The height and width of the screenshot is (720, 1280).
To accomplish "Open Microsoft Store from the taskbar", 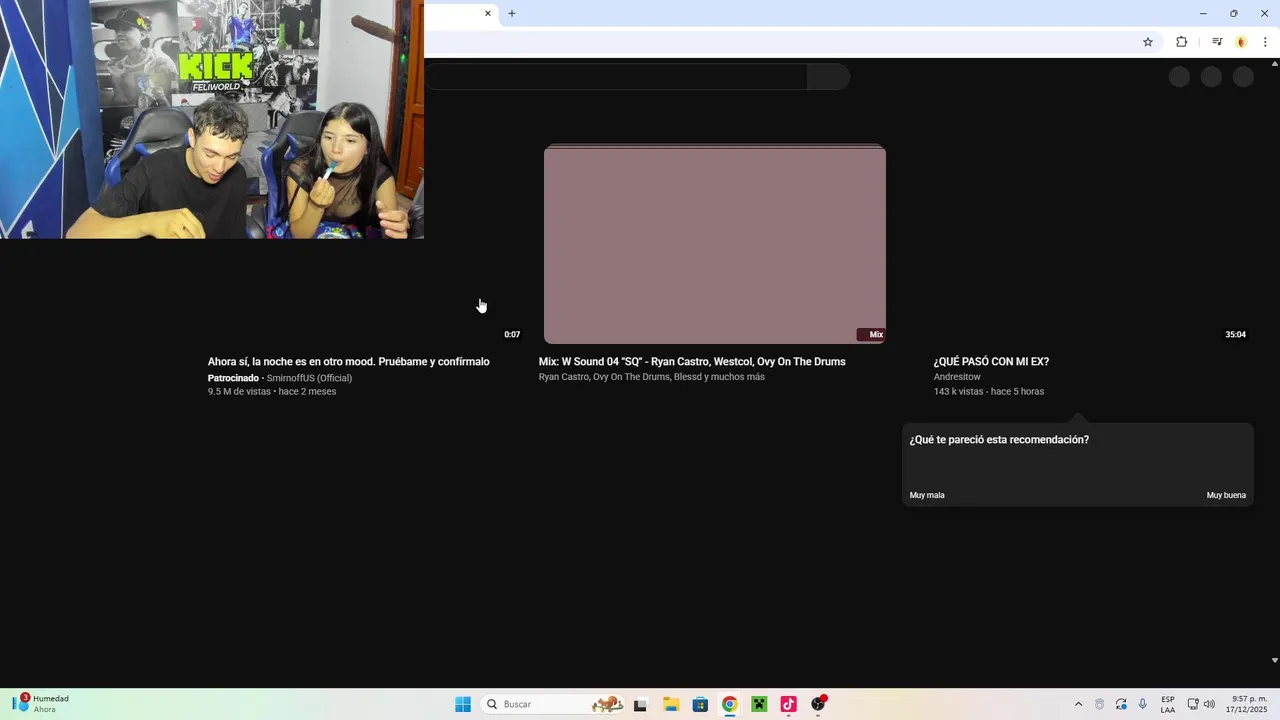I will click(x=700, y=704).
